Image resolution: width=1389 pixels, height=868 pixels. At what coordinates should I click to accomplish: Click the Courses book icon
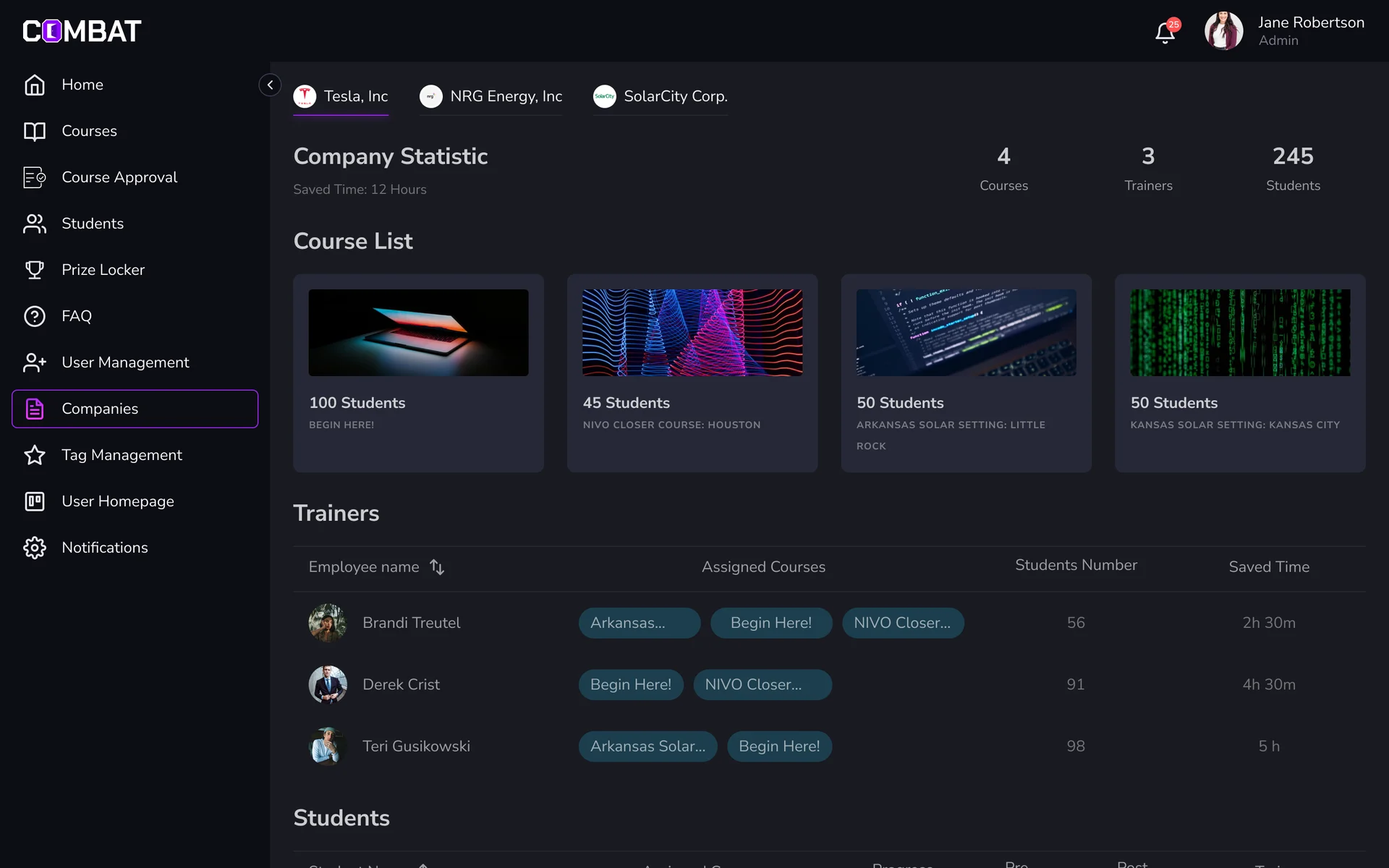[35, 131]
